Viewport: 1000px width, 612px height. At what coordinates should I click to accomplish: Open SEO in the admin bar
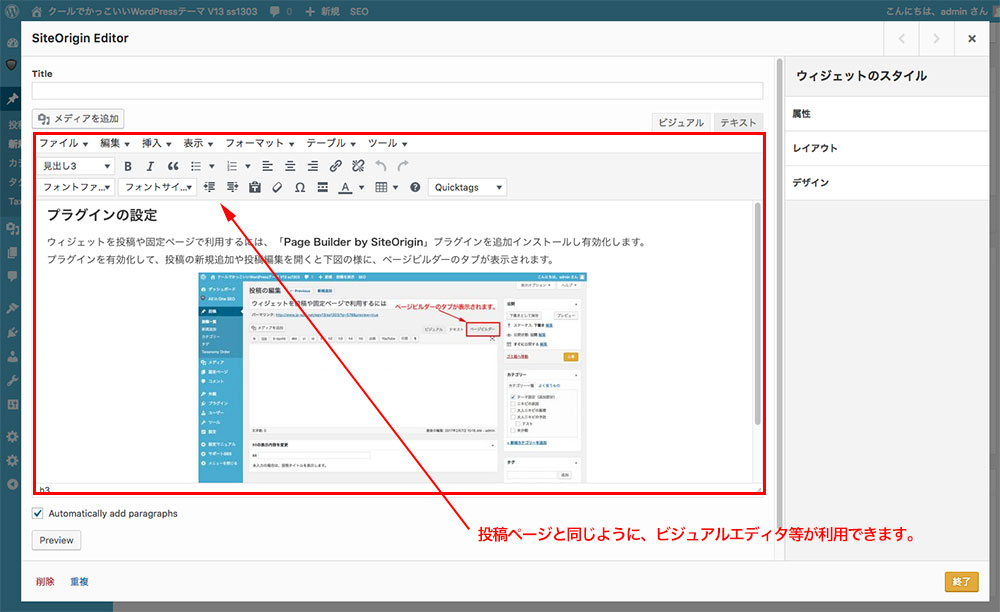(x=359, y=11)
